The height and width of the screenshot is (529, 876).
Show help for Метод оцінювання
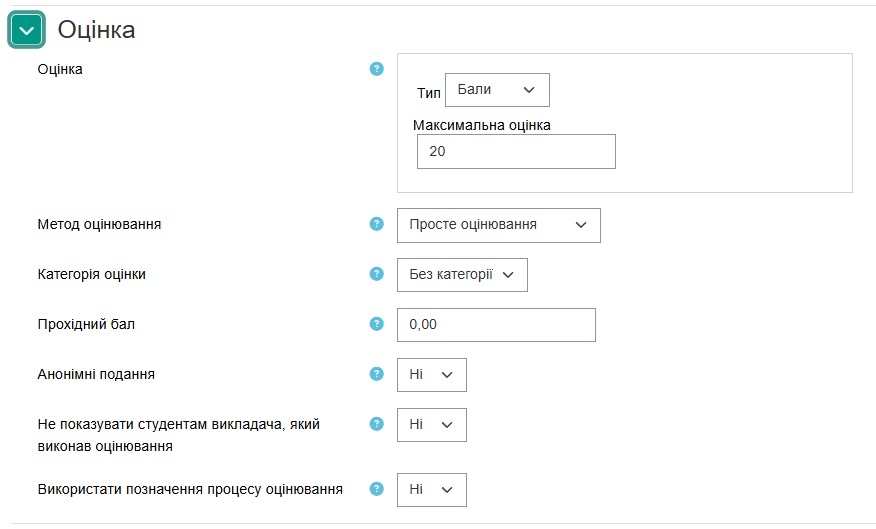pyautogui.click(x=377, y=224)
